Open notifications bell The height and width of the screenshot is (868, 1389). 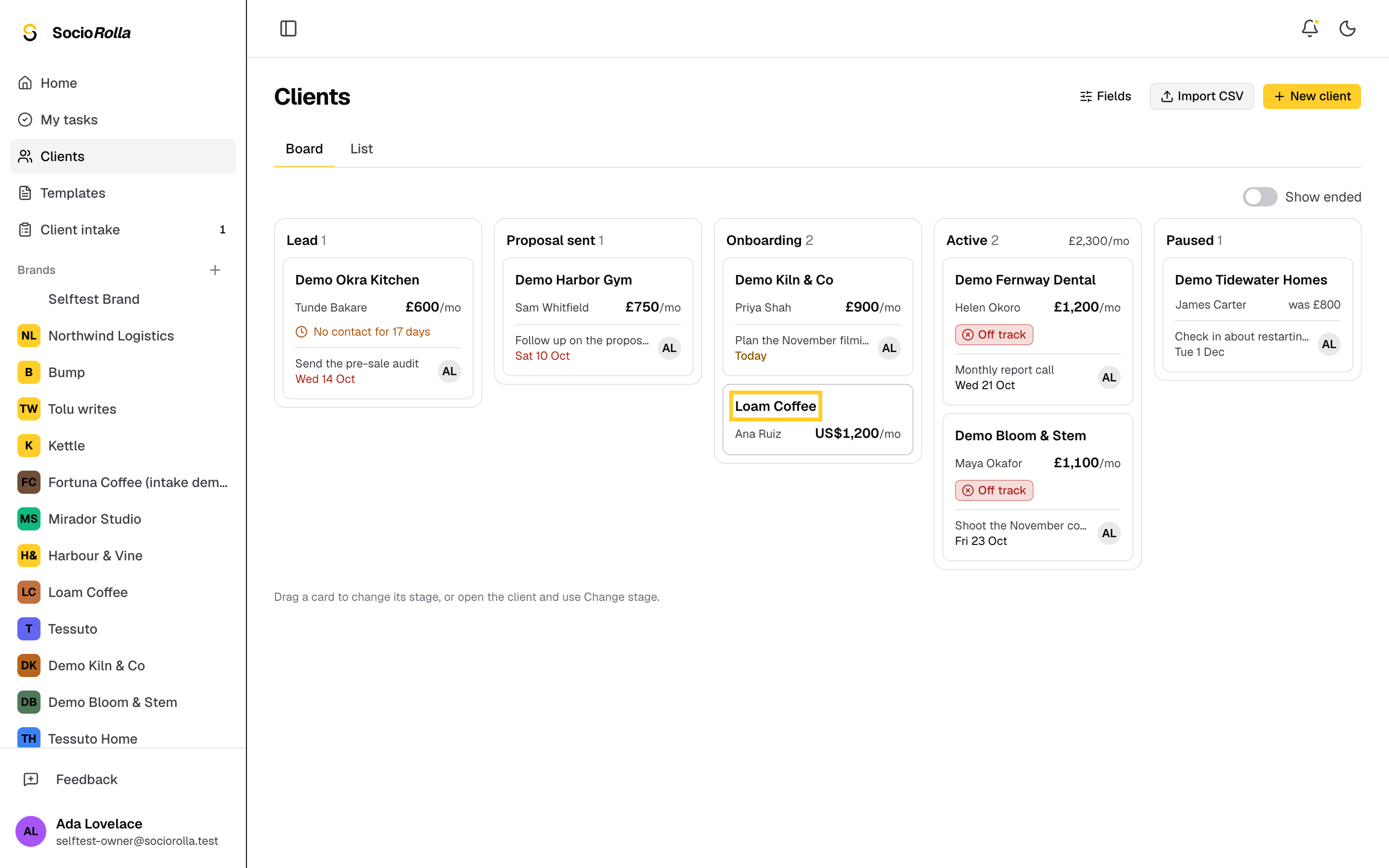coord(1309,29)
